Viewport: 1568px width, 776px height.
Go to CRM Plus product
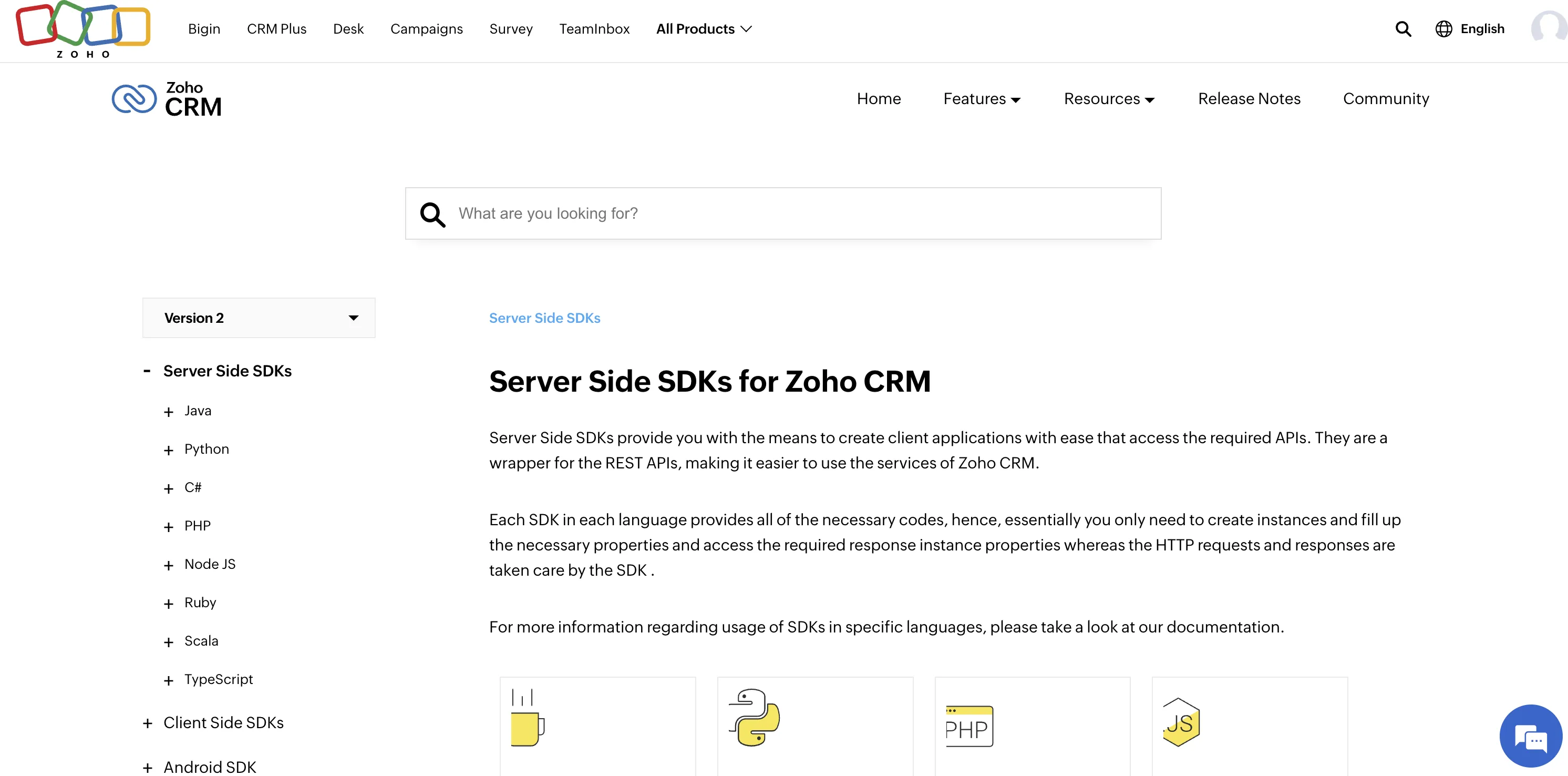pyautogui.click(x=276, y=28)
